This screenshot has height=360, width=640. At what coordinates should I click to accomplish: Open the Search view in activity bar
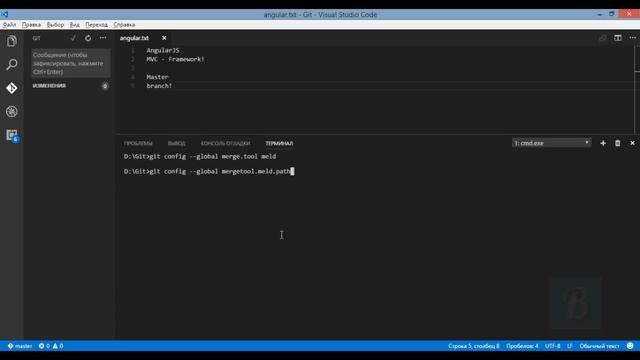[12, 64]
